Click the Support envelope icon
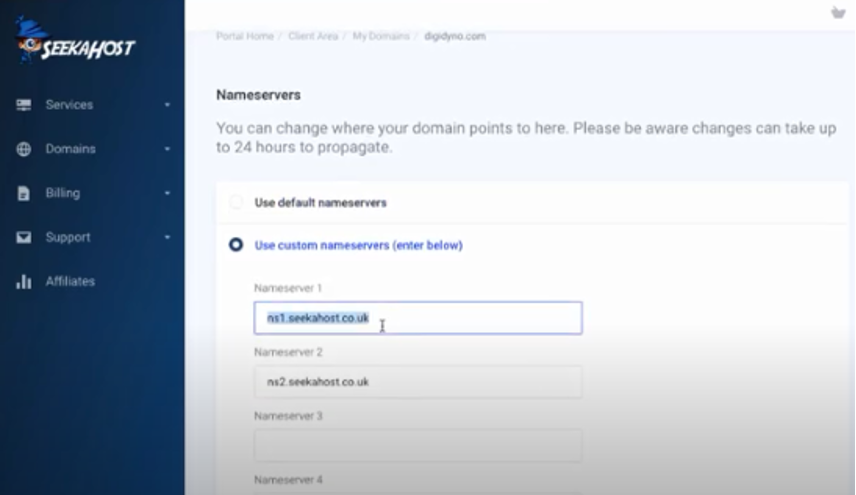 coord(23,237)
